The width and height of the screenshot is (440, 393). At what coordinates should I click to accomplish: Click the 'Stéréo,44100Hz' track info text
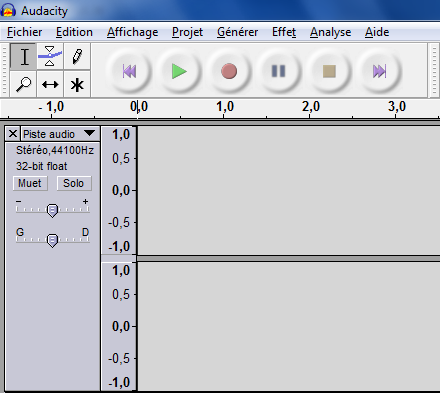[x=55, y=150]
